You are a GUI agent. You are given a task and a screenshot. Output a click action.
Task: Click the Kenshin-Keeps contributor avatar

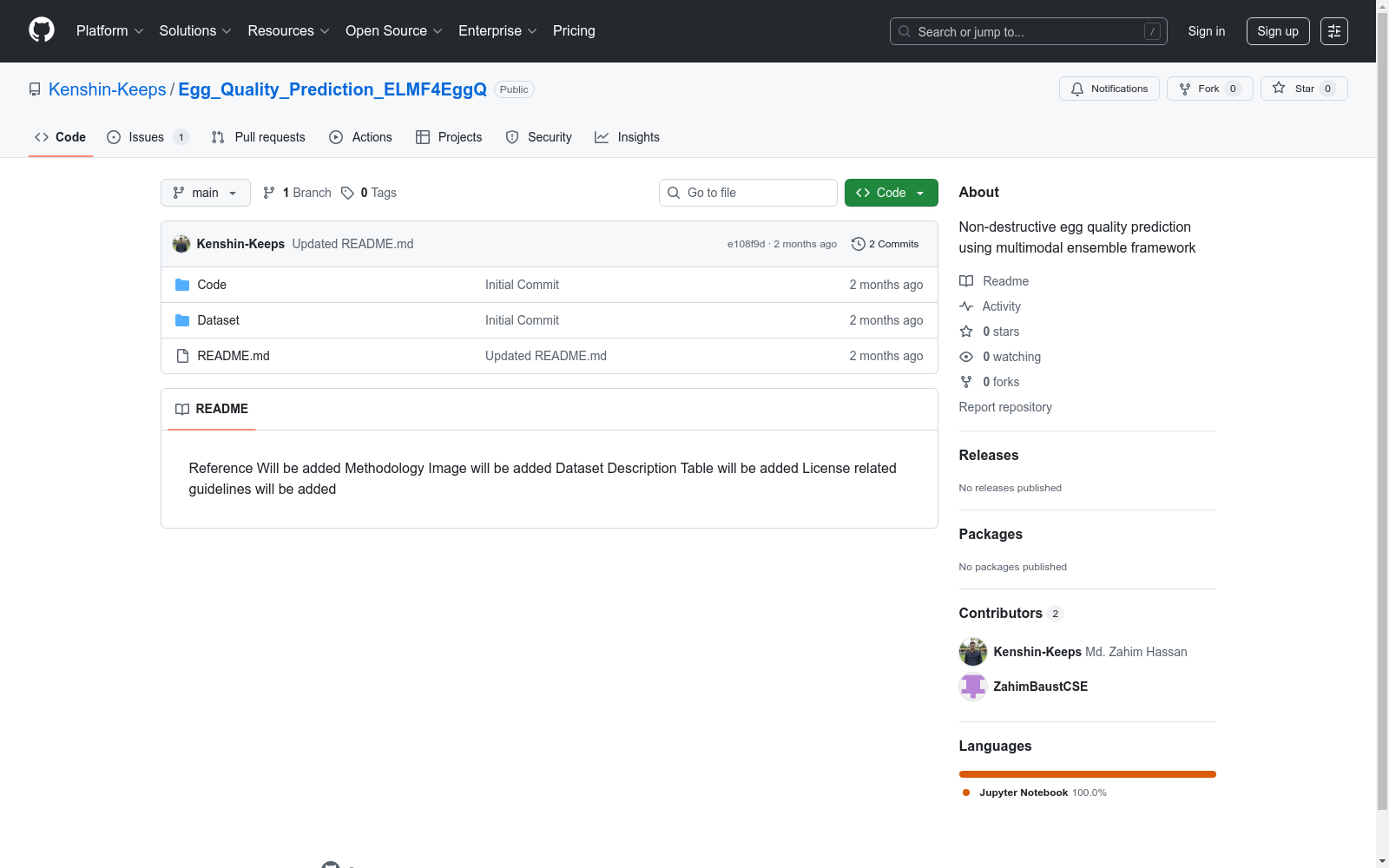973,652
